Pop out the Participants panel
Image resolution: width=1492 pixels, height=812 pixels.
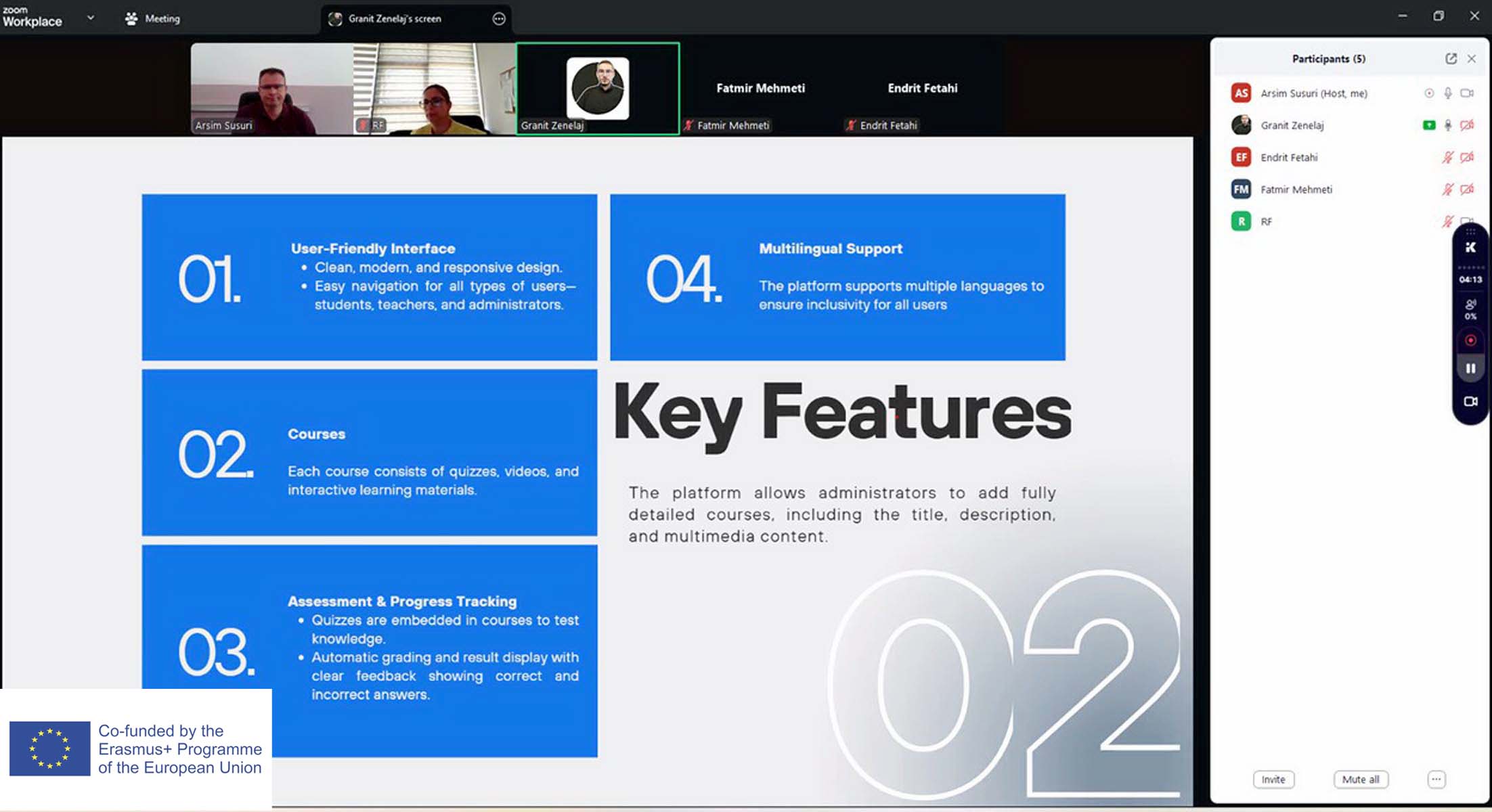[1451, 59]
